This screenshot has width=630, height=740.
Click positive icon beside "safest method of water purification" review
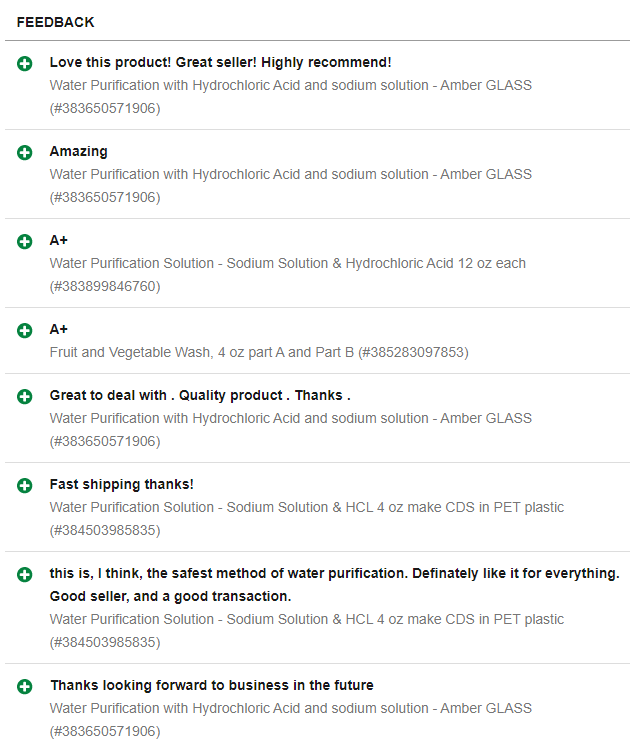(x=25, y=575)
